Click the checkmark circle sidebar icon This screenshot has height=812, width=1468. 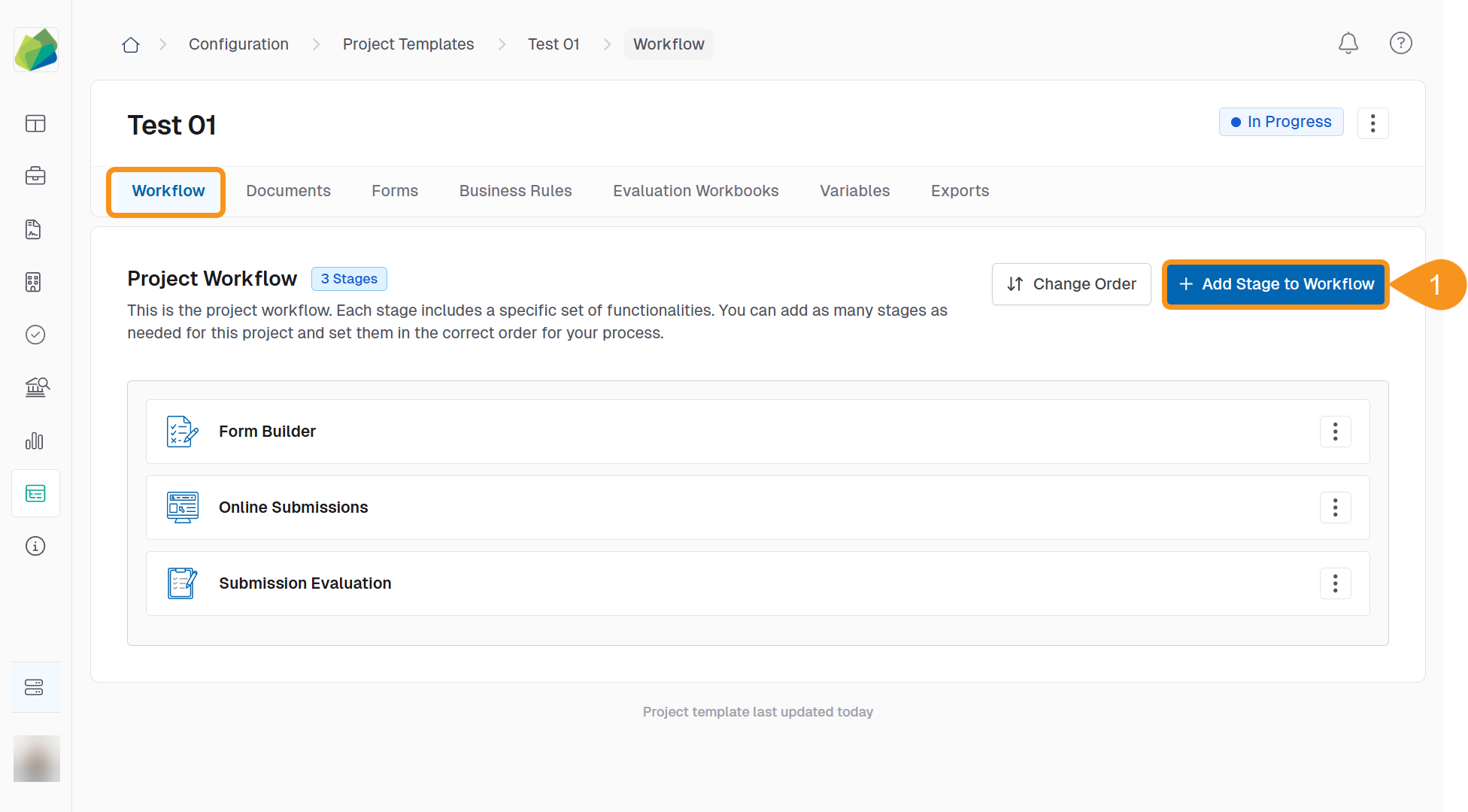35,335
